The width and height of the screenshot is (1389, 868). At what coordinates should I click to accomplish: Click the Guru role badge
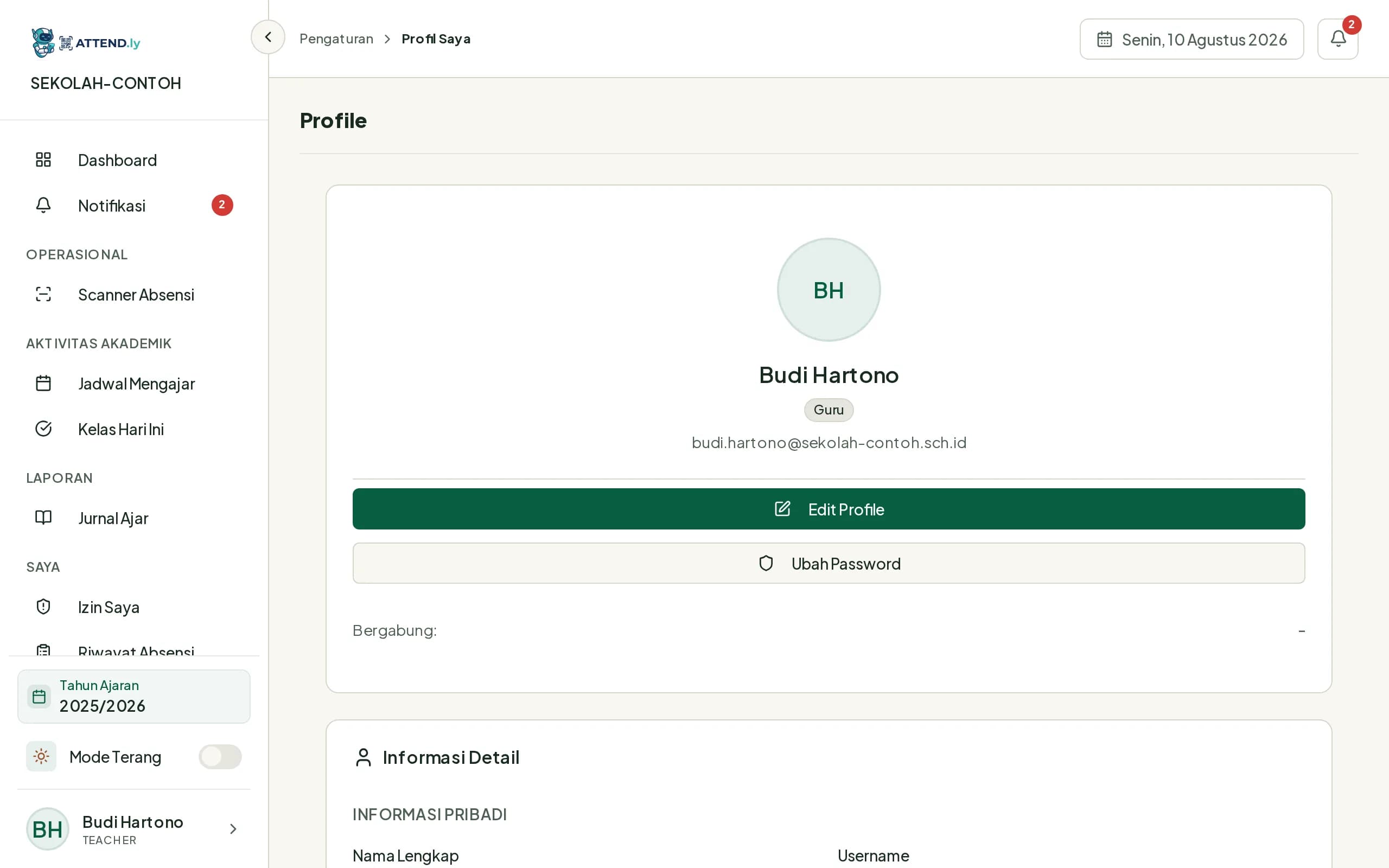[828, 410]
